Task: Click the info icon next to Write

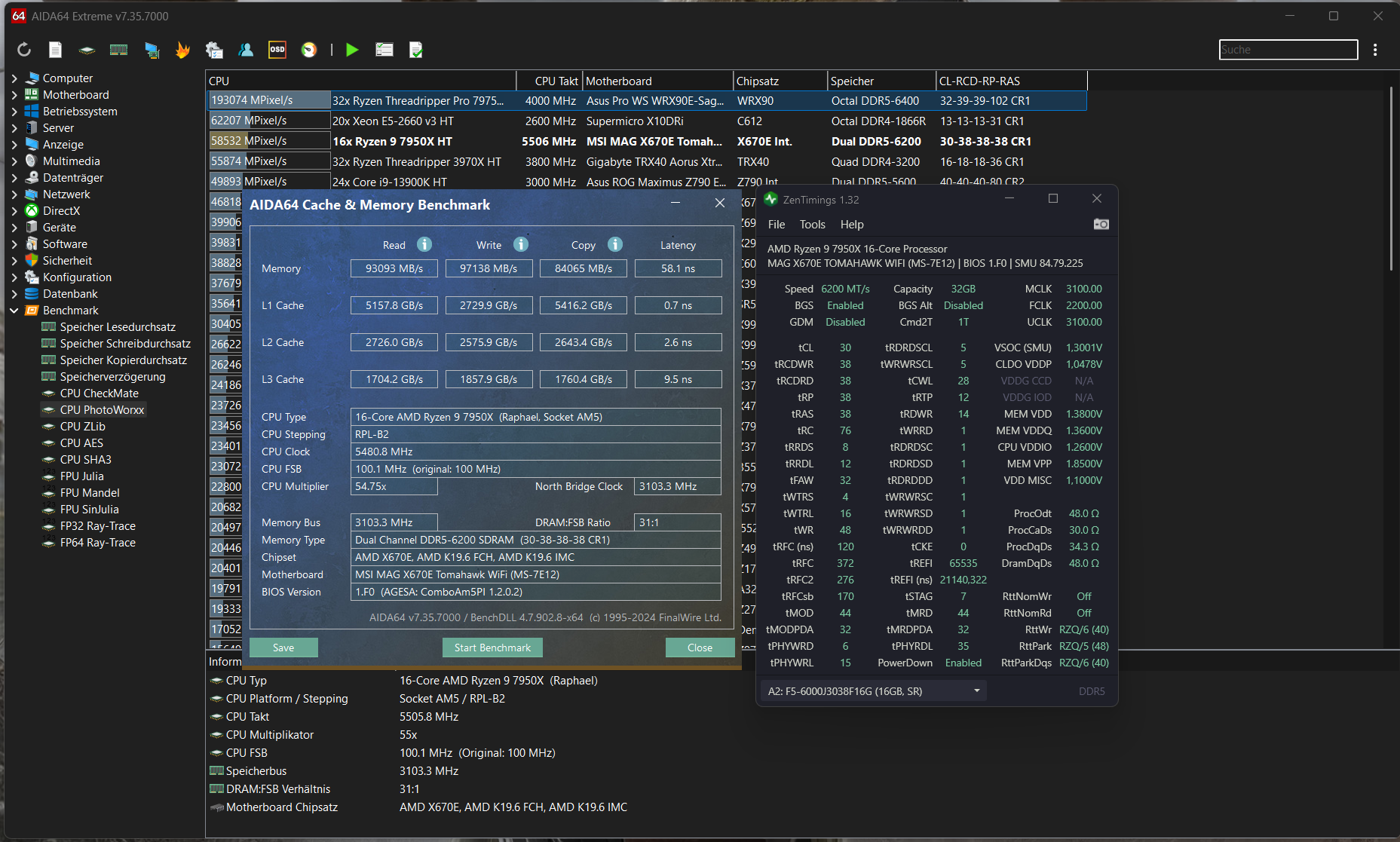Action: (x=521, y=244)
